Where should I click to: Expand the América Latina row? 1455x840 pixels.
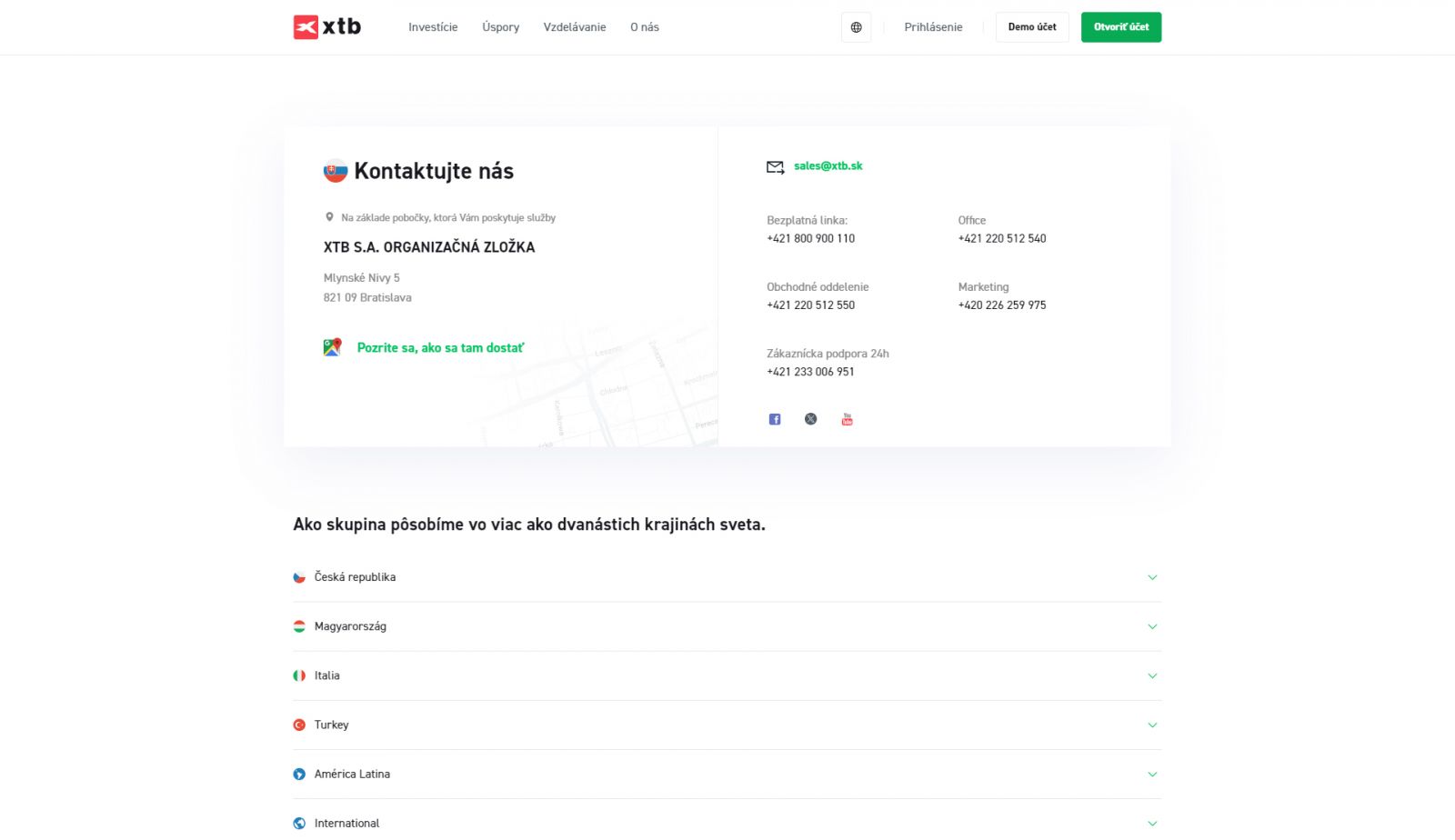tap(352, 774)
